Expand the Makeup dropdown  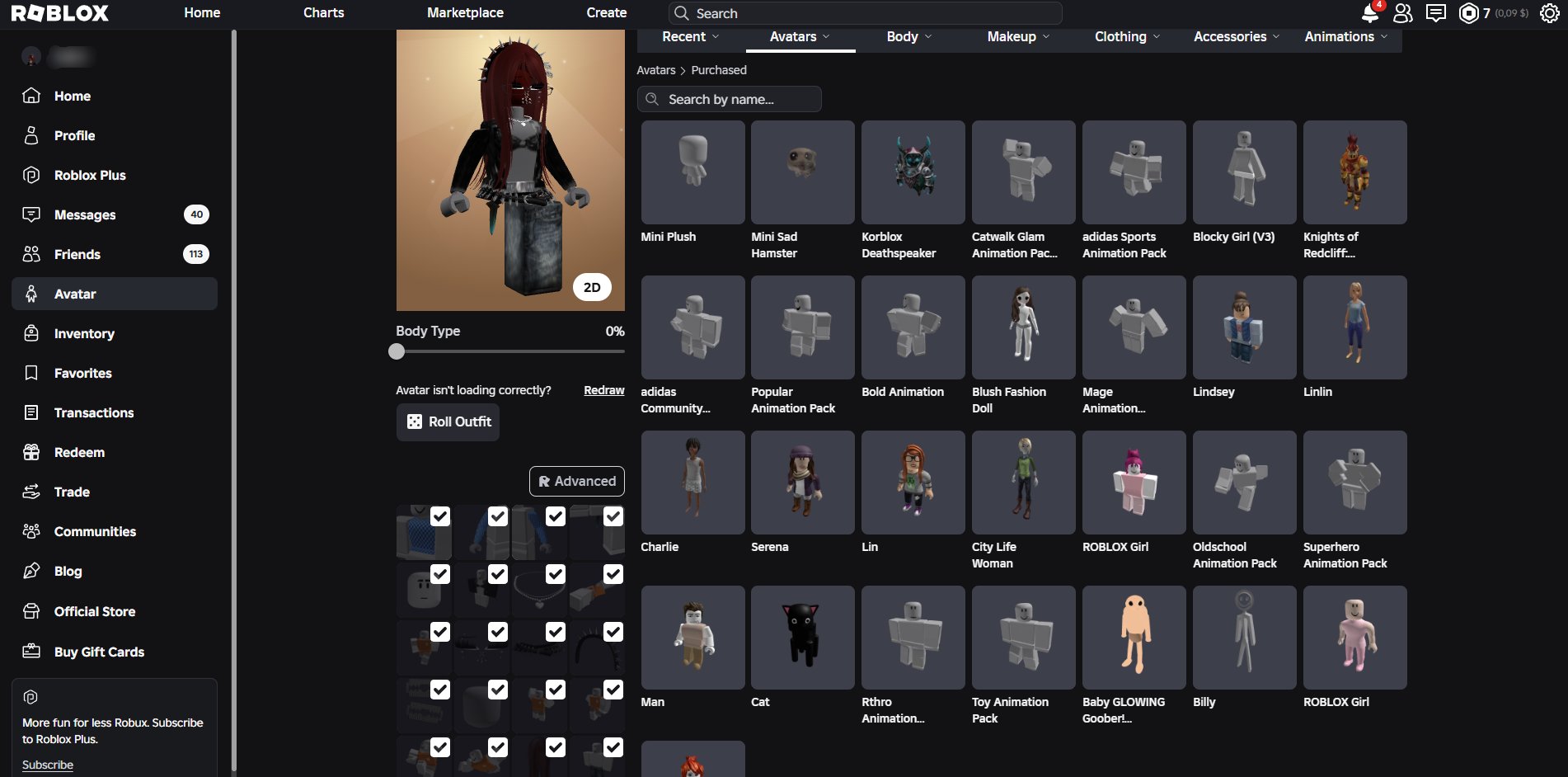(x=1019, y=36)
